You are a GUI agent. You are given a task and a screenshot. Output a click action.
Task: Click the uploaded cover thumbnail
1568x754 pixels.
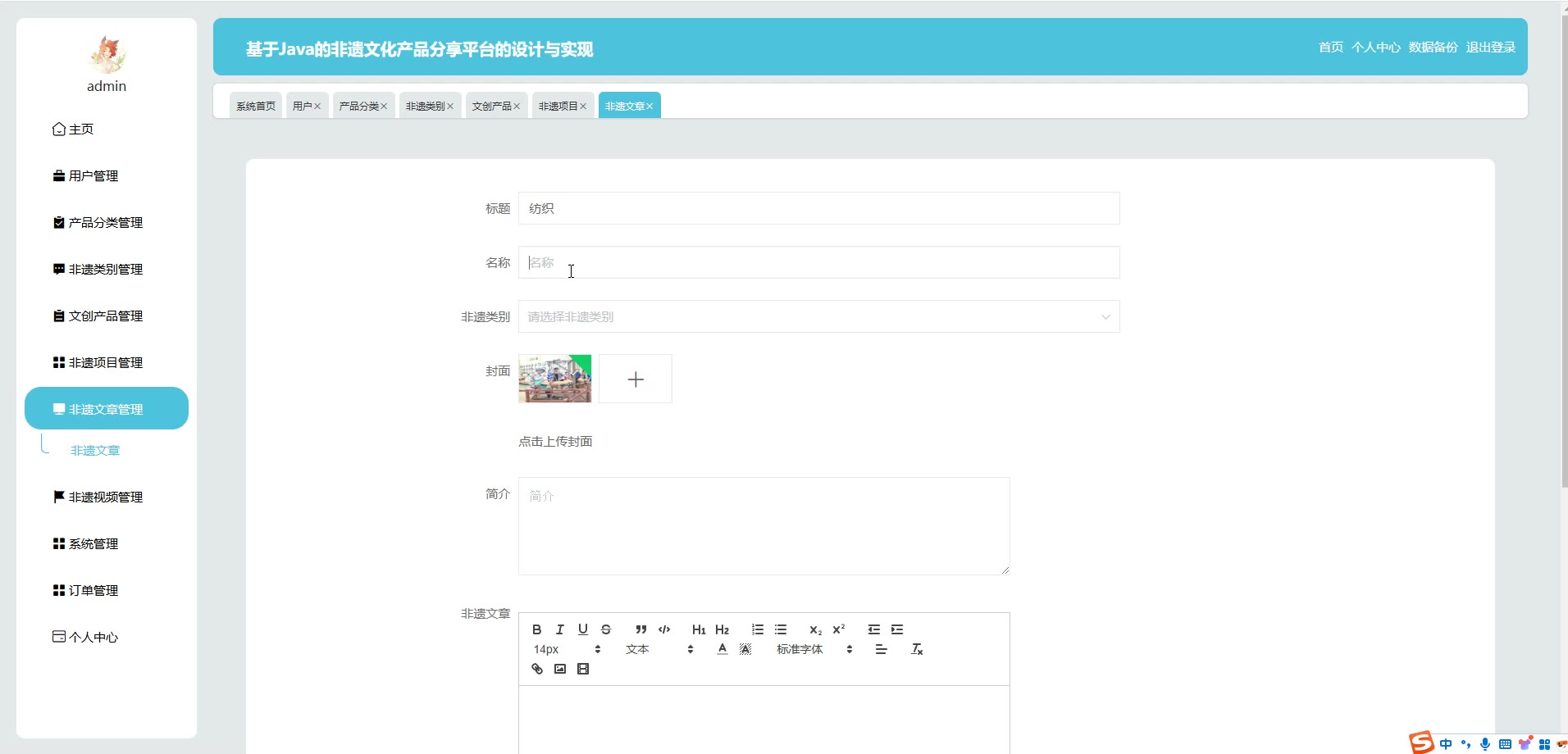click(555, 379)
